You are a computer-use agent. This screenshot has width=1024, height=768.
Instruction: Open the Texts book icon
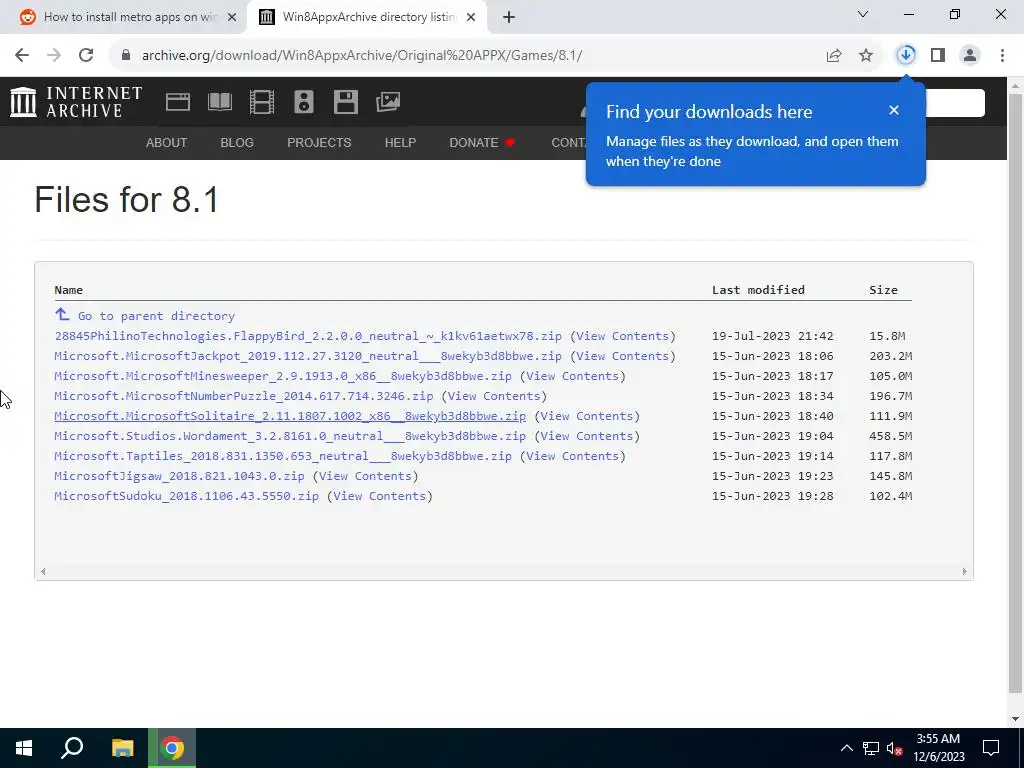point(219,102)
